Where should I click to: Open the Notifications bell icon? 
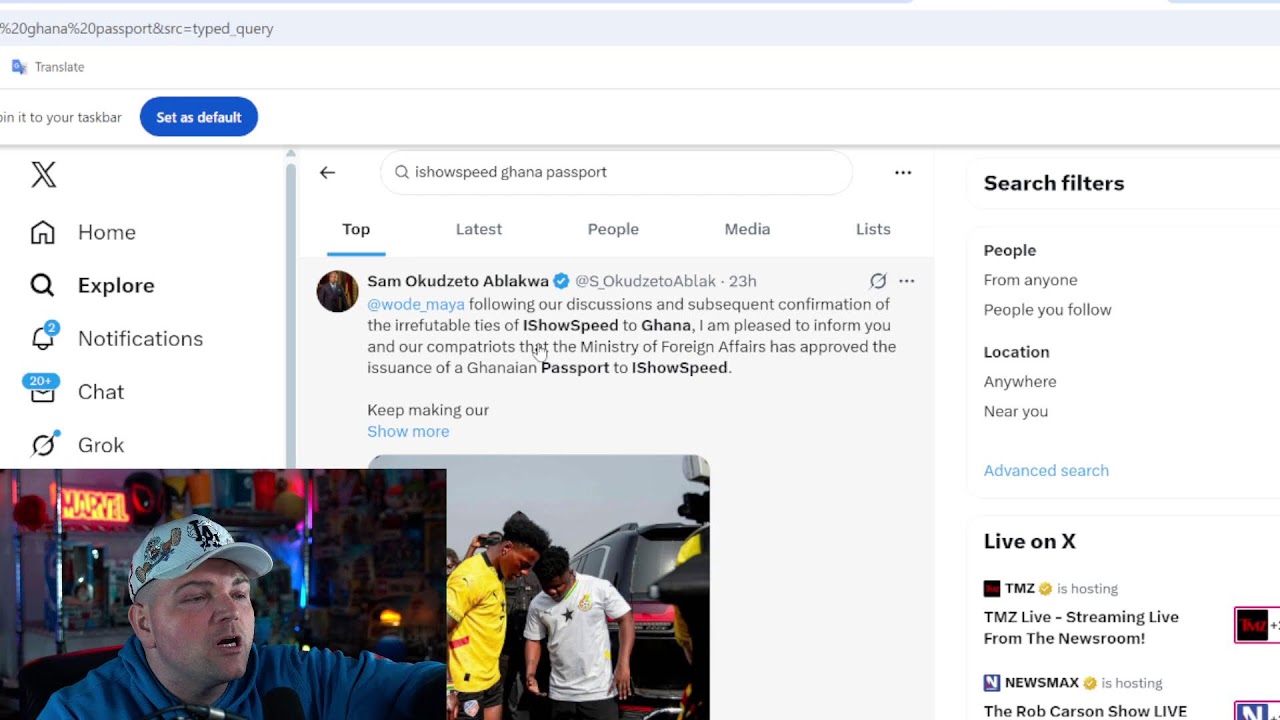[43, 337]
